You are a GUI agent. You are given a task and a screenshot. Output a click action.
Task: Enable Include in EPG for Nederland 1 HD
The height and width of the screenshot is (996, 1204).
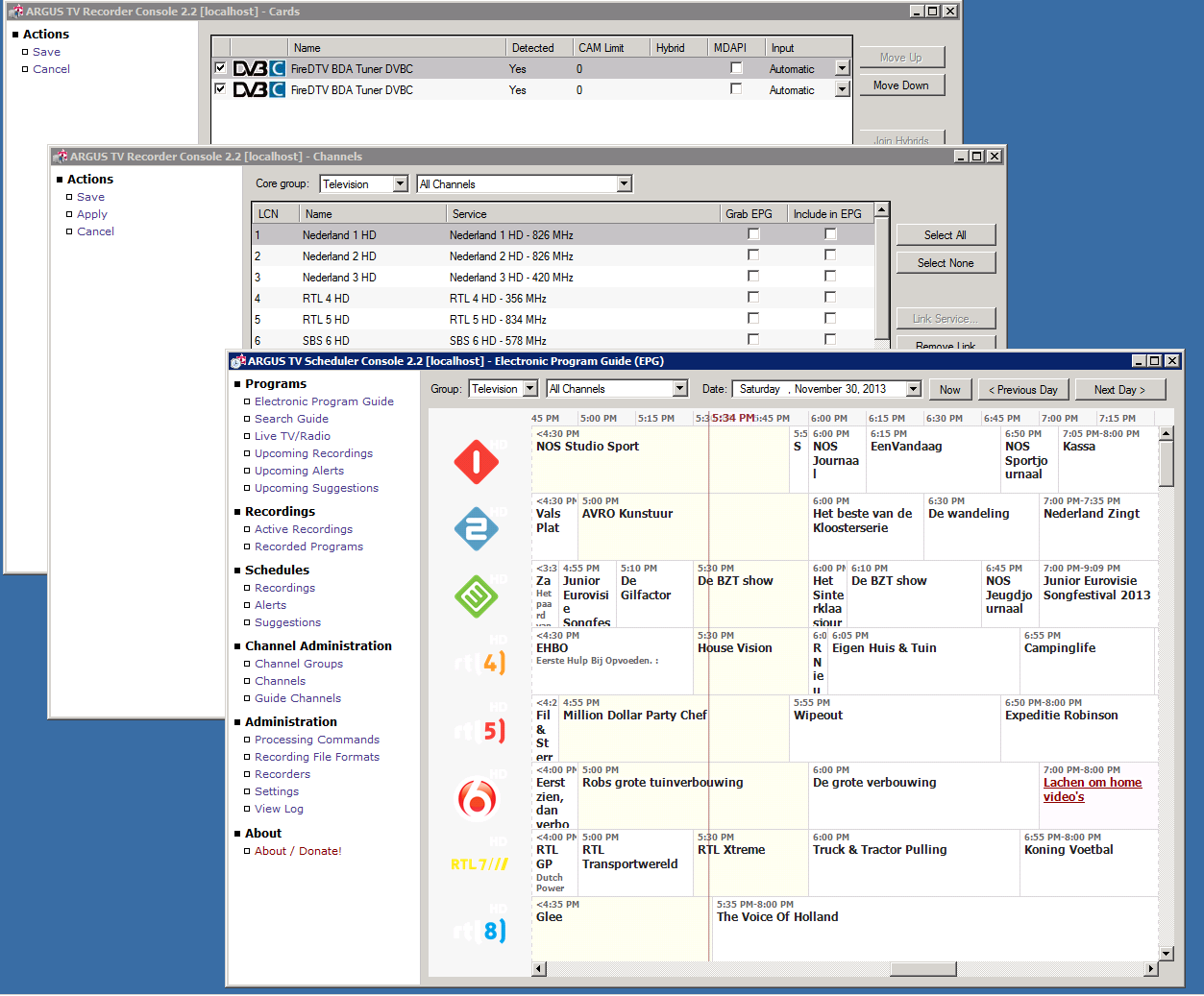pyautogui.click(x=830, y=234)
